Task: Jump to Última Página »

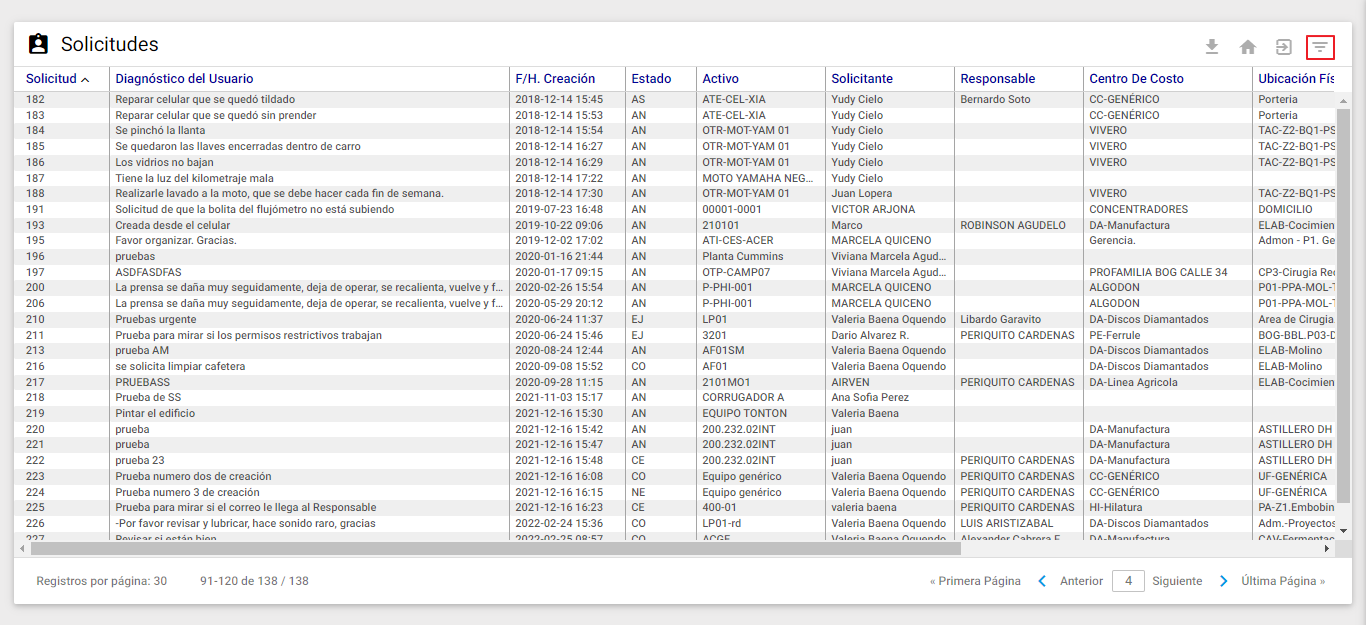Action: 1283,581
